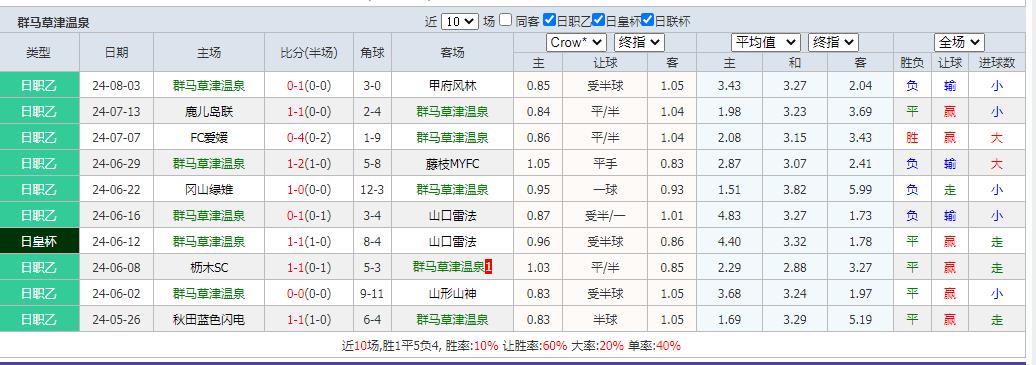Toggle the 同客 checkbox
Screen dimensions: 1036x365
[505, 20]
